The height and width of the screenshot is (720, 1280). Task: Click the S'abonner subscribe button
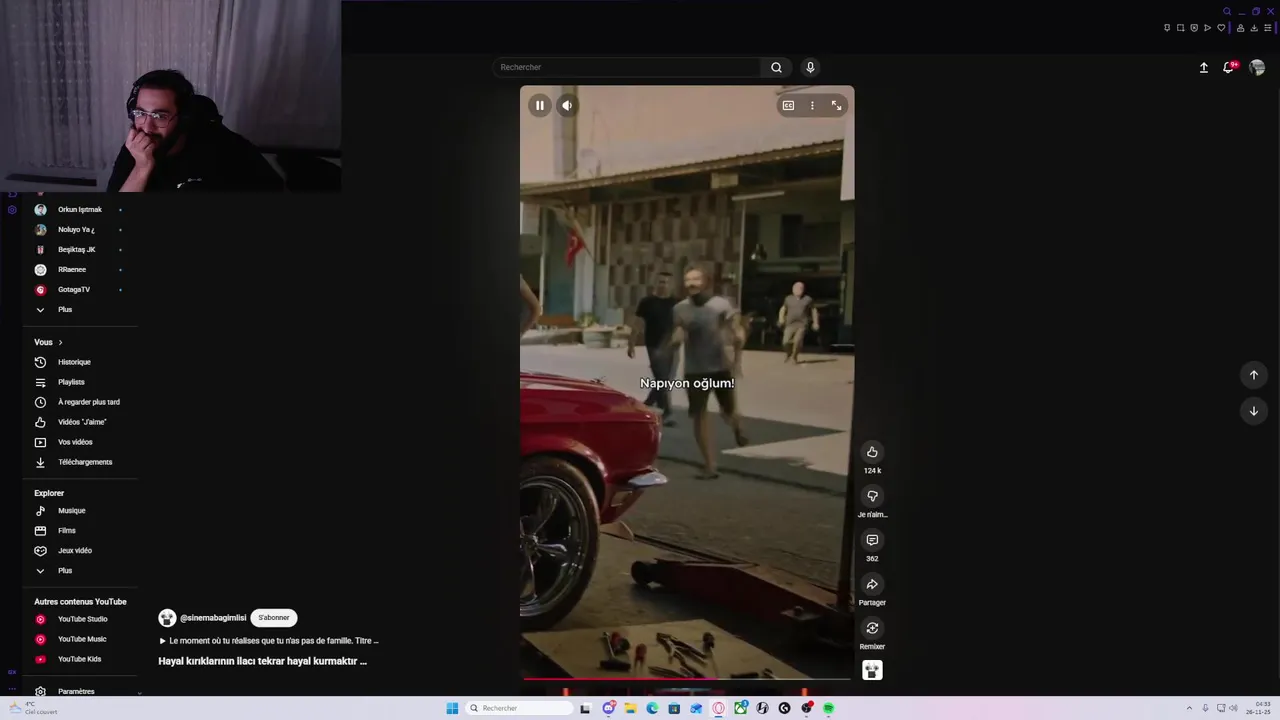[274, 618]
